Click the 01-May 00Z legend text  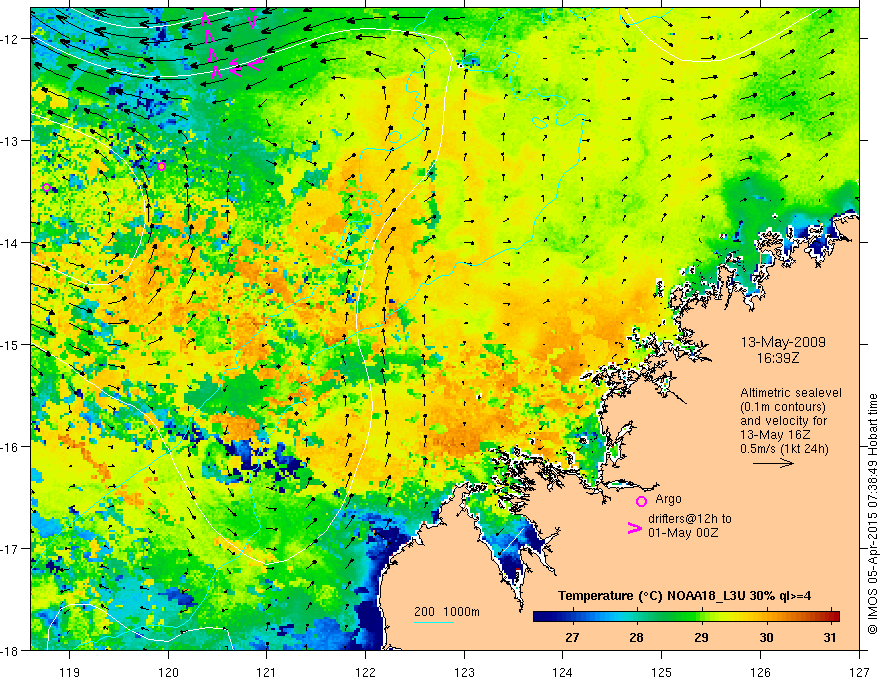pyautogui.click(x=682, y=532)
